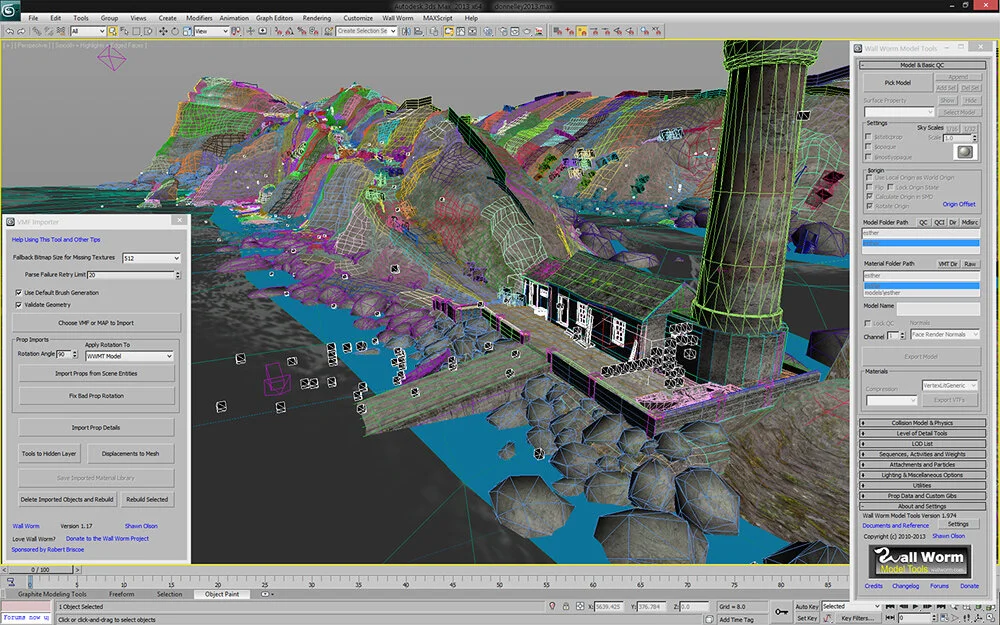Choose Rectangular Selection Region tool
1000x625 pixels.
pyautogui.click(x=136, y=31)
